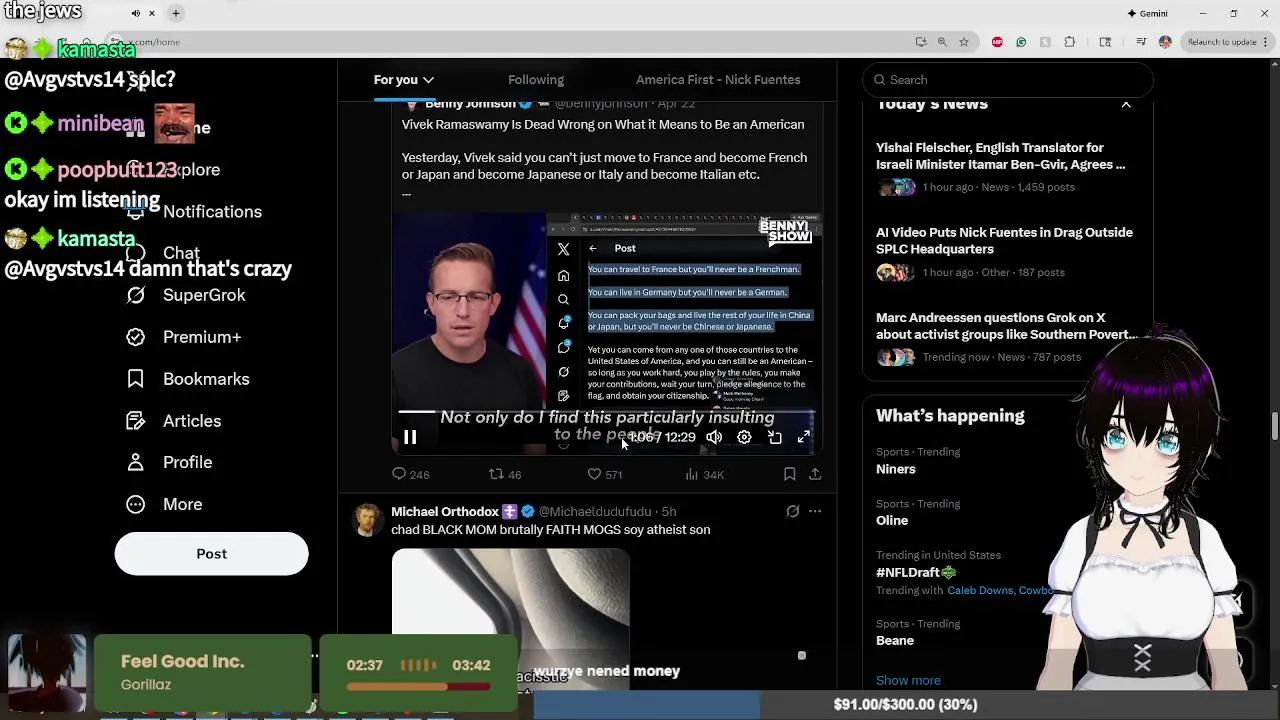Open the Chat item in sidebar
Screen dimensions: 1280x720
click(162, 253)
